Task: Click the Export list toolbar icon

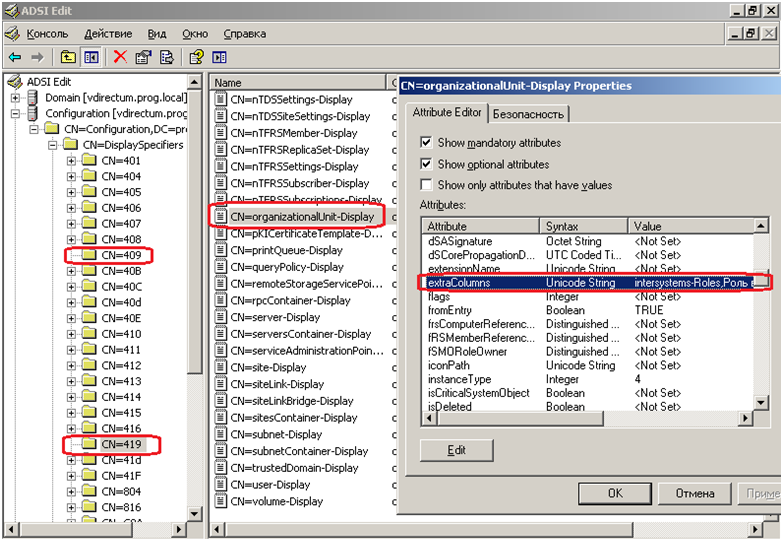Action: (x=166, y=57)
